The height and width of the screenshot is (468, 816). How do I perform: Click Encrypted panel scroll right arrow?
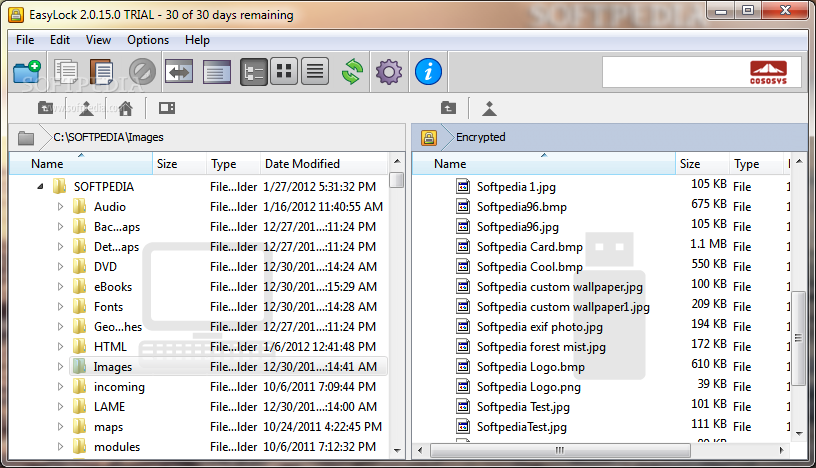point(781,450)
